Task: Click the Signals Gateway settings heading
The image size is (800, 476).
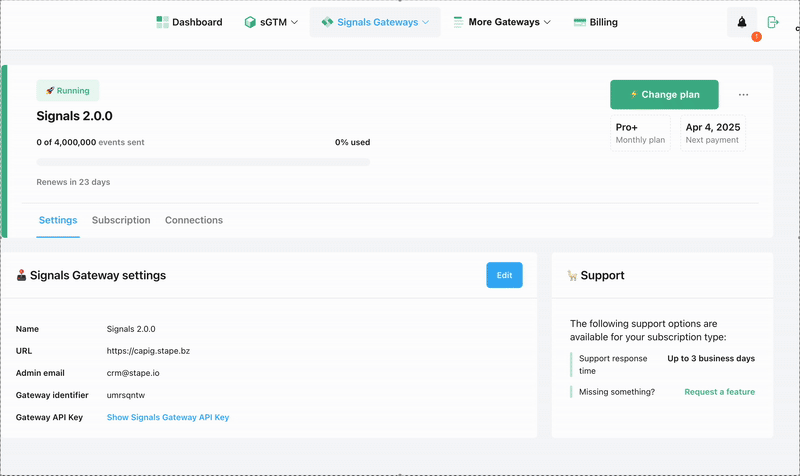Action: 98,275
